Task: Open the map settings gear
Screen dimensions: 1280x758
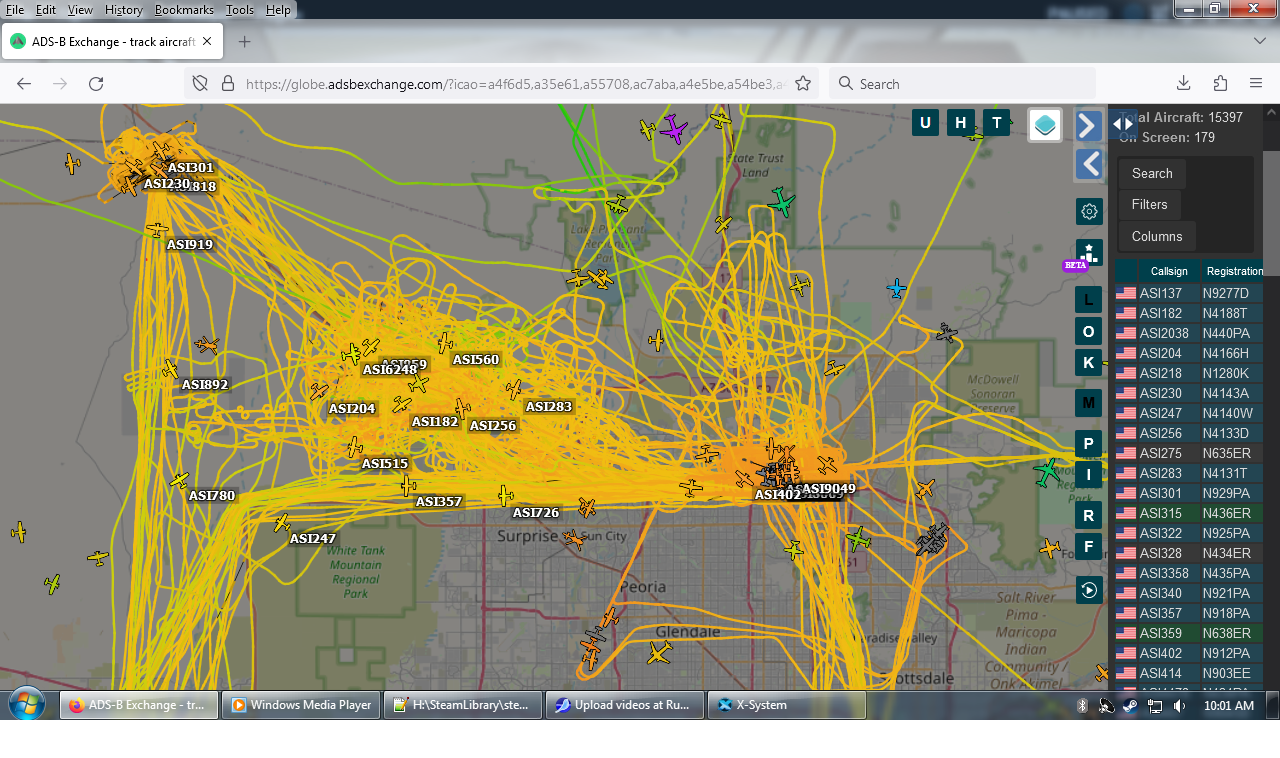Action: coord(1090,211)
